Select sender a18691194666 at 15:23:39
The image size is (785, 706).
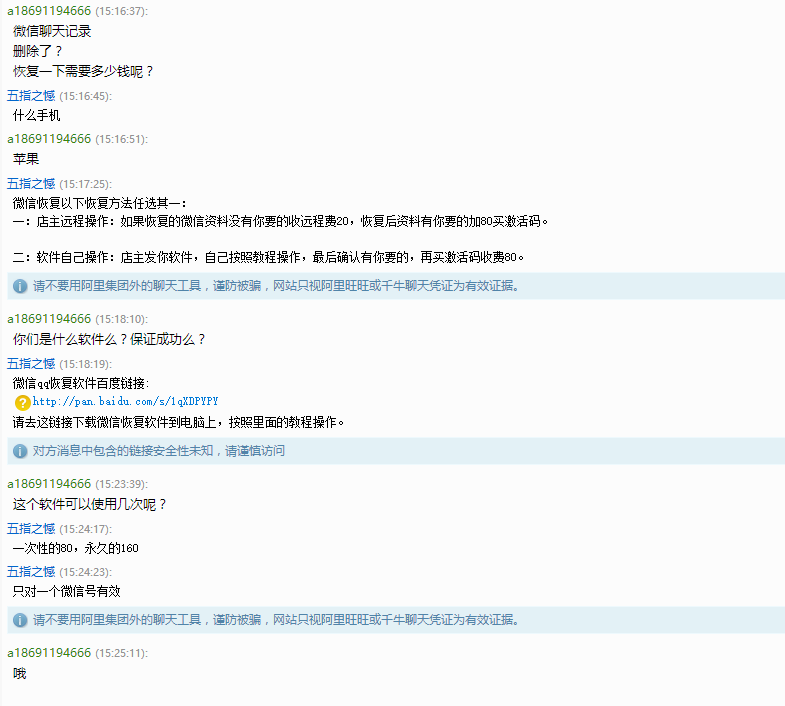click(x=49, y=483)
